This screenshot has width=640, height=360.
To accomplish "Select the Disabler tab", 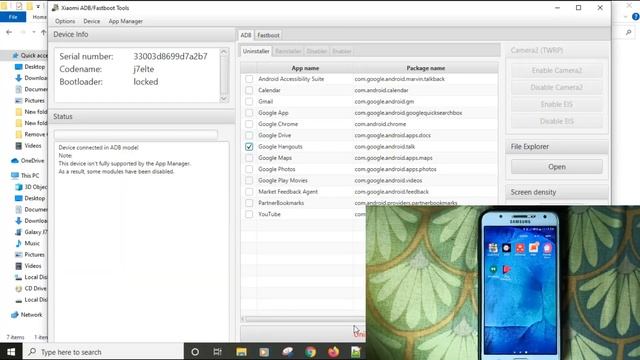I will (317, 51).
